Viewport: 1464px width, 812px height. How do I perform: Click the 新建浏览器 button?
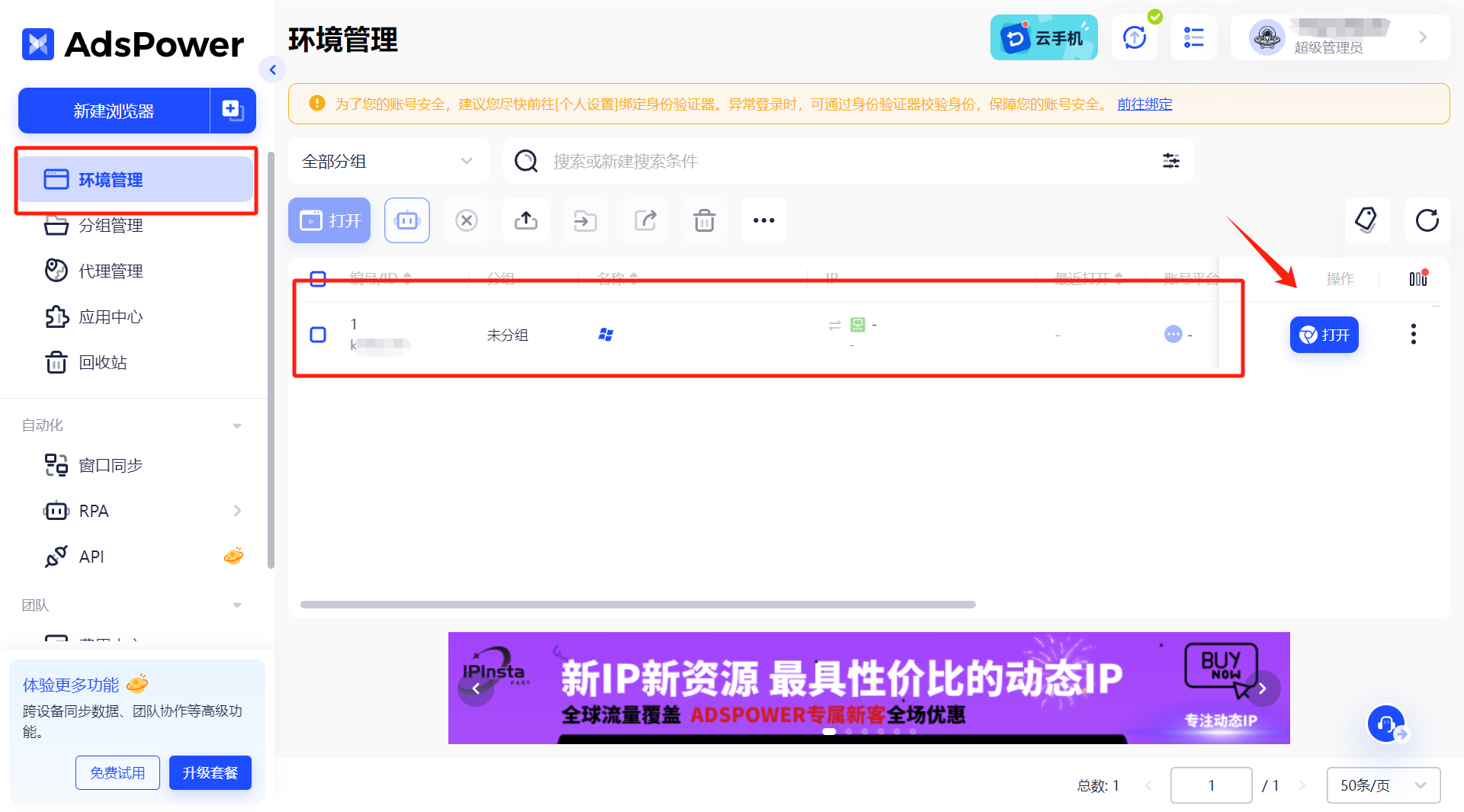click(114, 111)
